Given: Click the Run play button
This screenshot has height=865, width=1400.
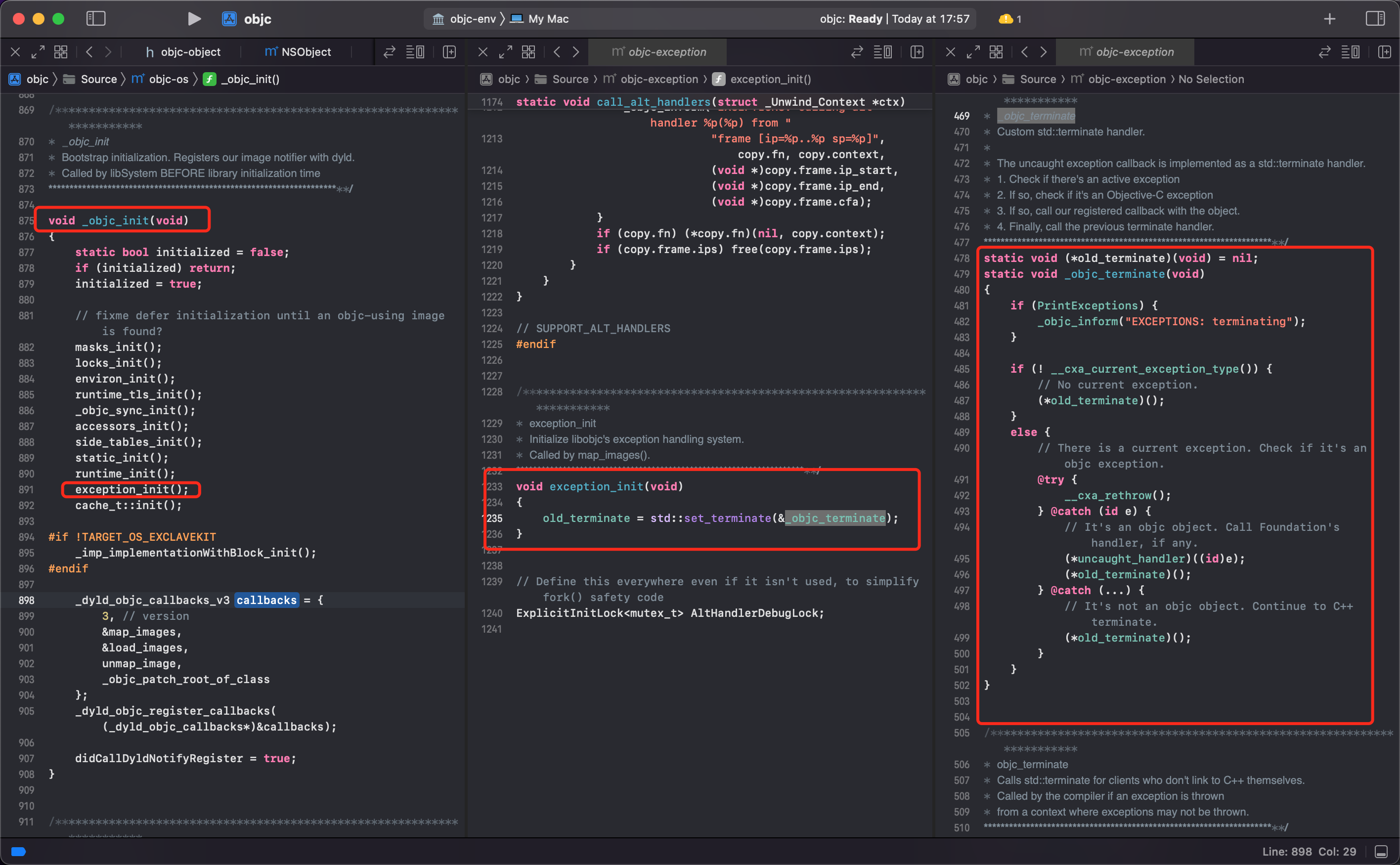Looking at the screenshot, I should 194,19.
